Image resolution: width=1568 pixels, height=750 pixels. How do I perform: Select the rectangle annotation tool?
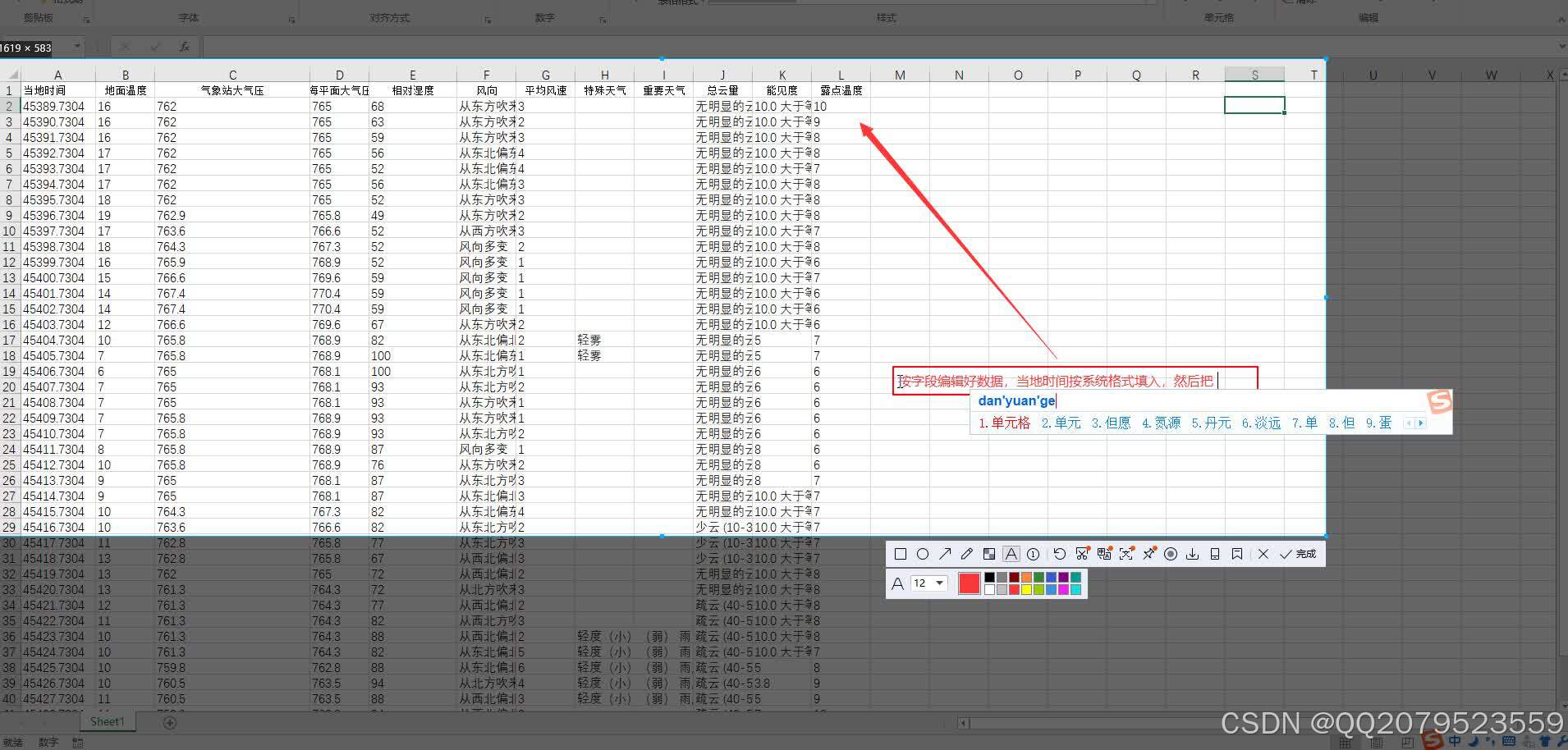[900, 554]
